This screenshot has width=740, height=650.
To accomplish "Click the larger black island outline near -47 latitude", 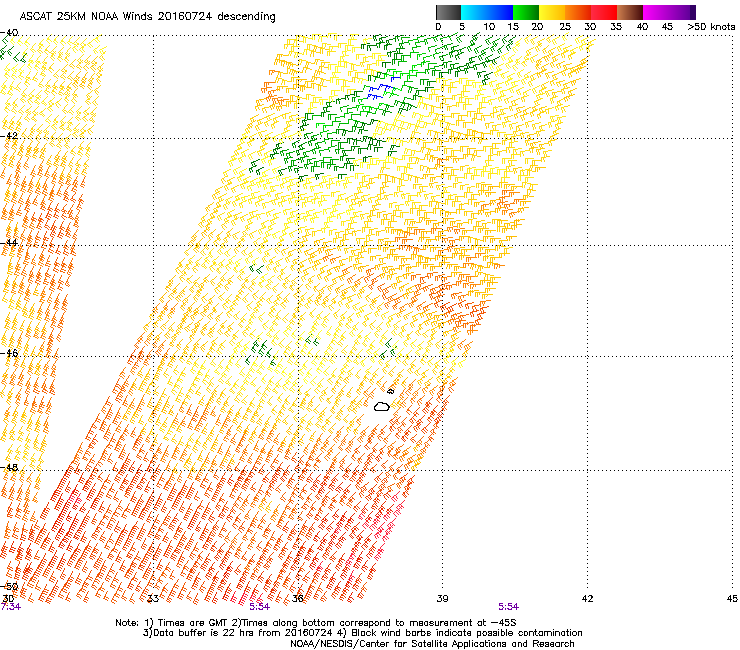I will [x=382, y=406].
